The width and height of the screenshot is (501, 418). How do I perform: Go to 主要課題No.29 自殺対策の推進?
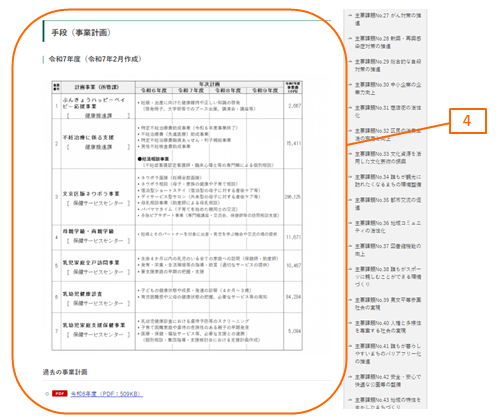(388, 65)
